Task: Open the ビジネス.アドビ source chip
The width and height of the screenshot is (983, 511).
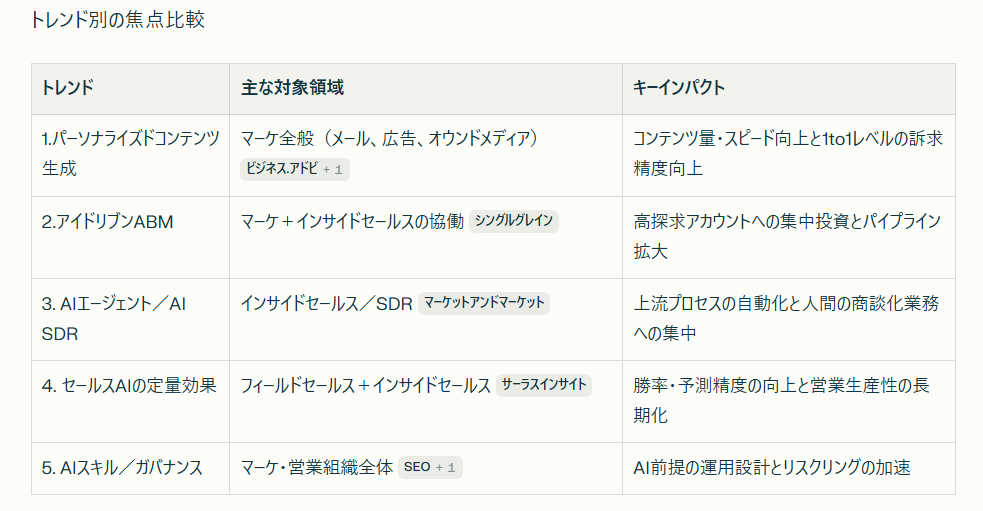Action: 295,169
